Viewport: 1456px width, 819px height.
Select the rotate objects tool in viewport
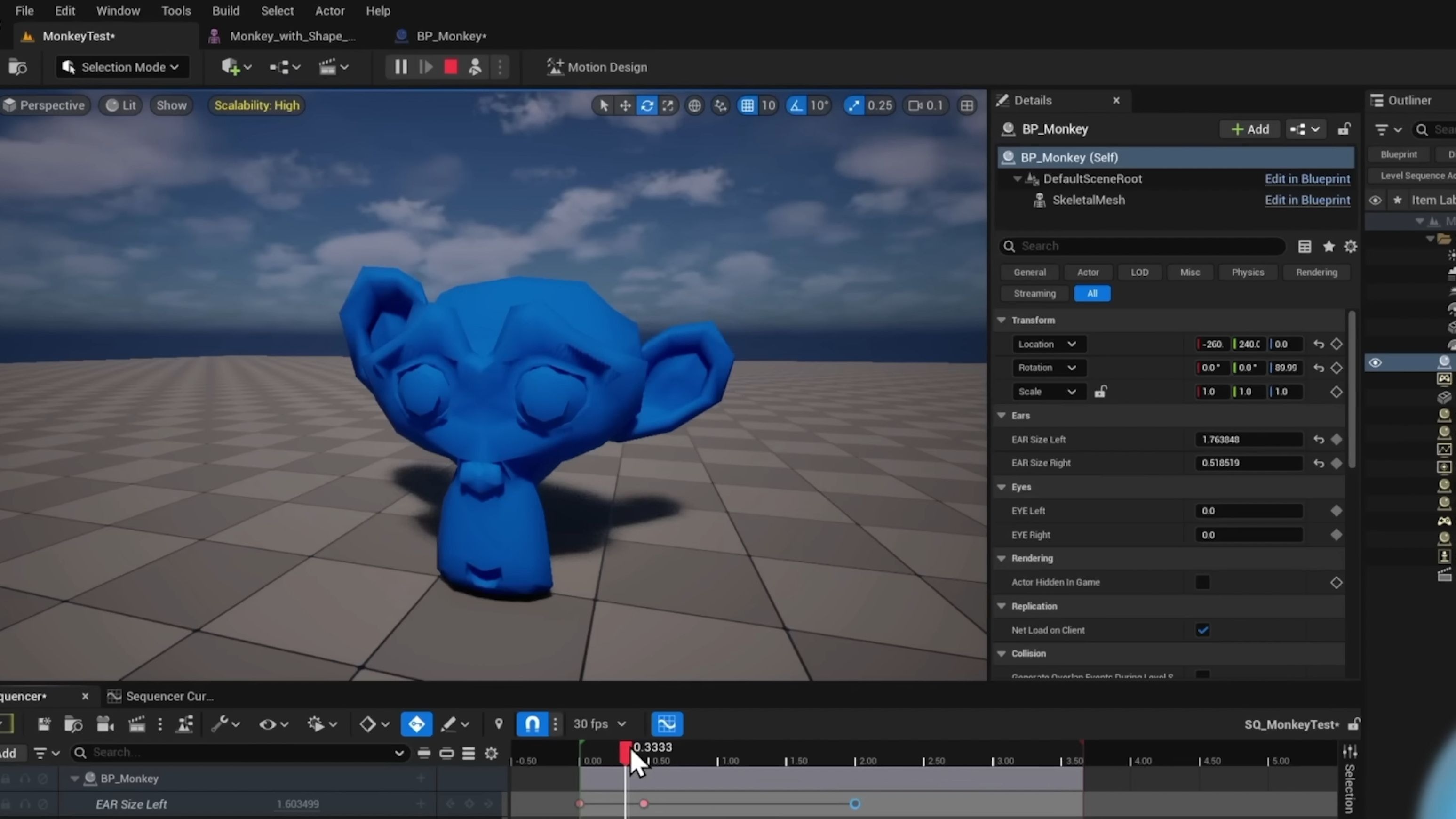646,105
